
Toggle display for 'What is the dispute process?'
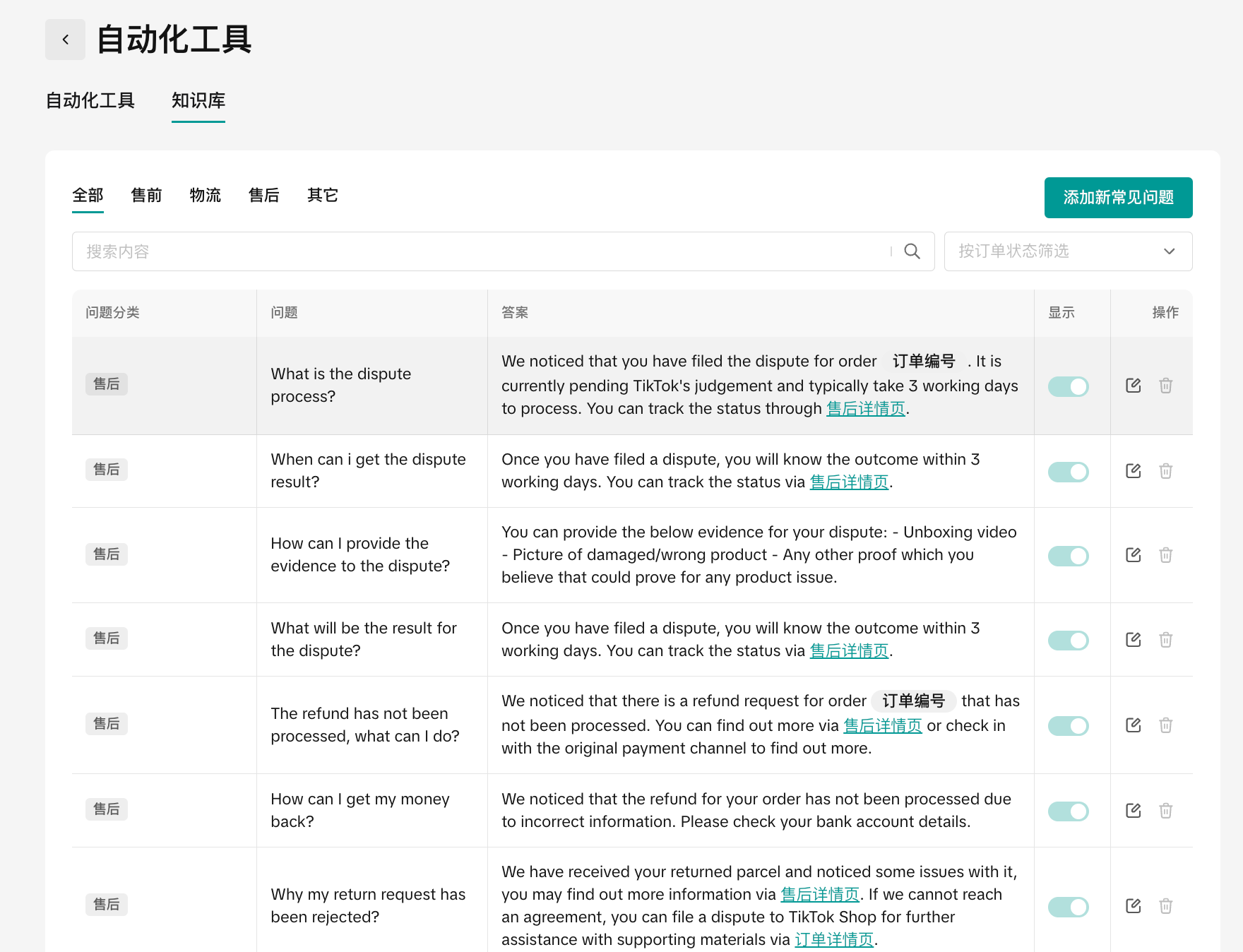(x=1068, y=386)
